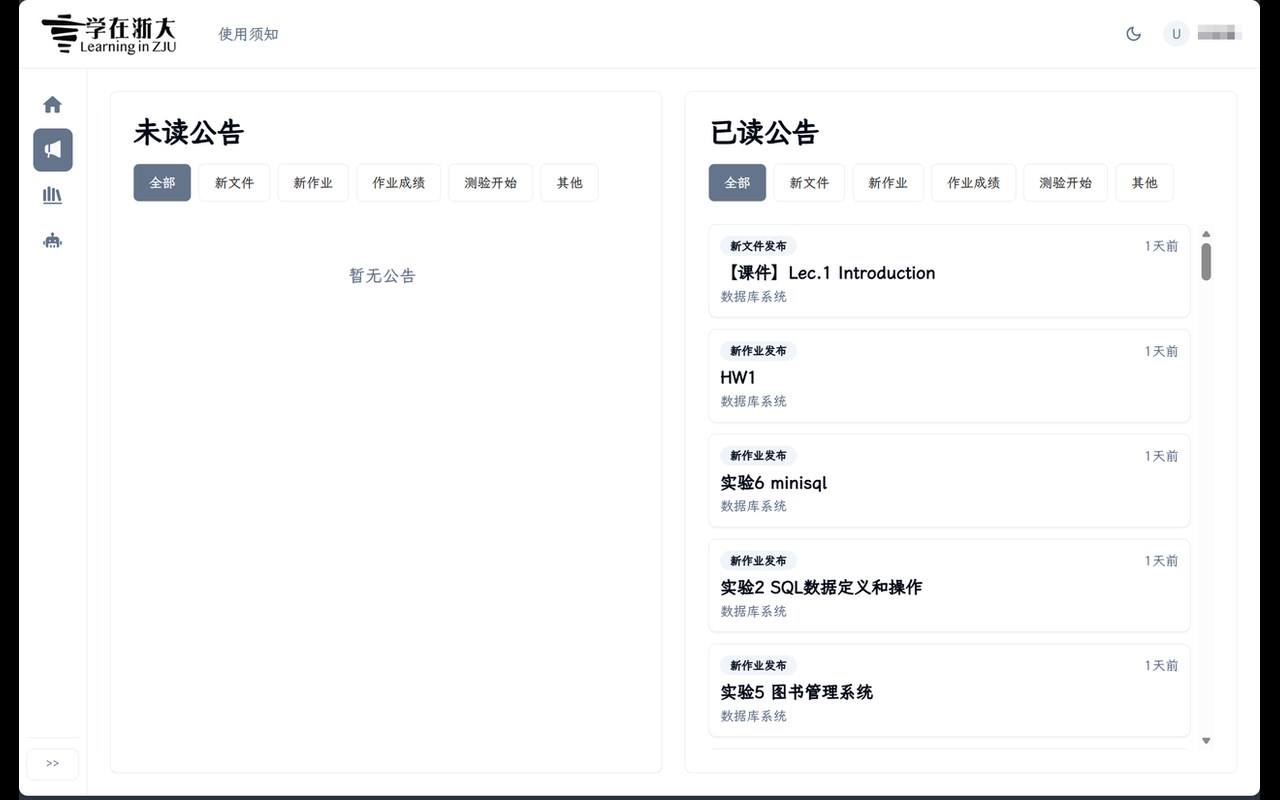Select 作业成绩 filter under 已读公告
The height and width of the screenshot is (800, 1280).
(974, 183)
